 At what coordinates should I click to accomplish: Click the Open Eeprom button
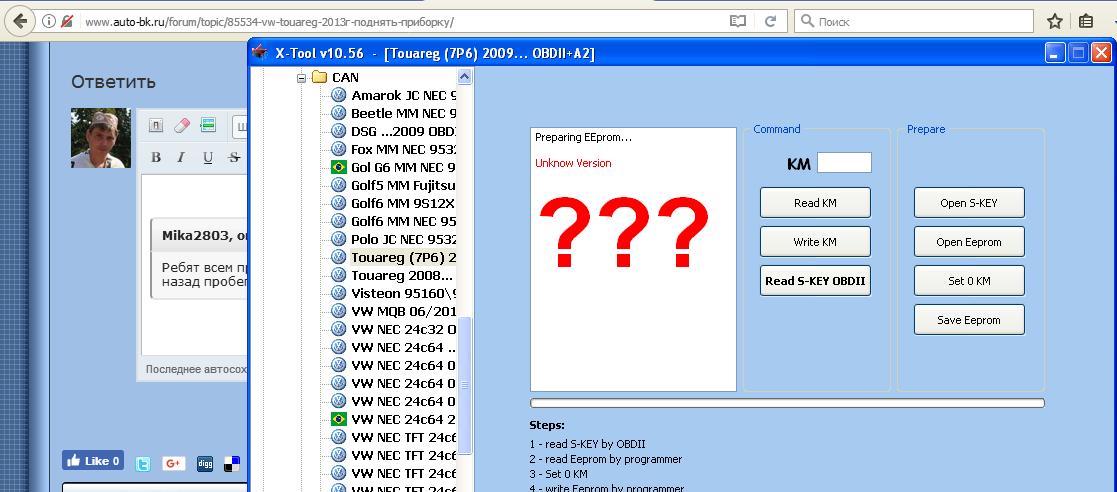pyautogui.click(x=969, y=242)
